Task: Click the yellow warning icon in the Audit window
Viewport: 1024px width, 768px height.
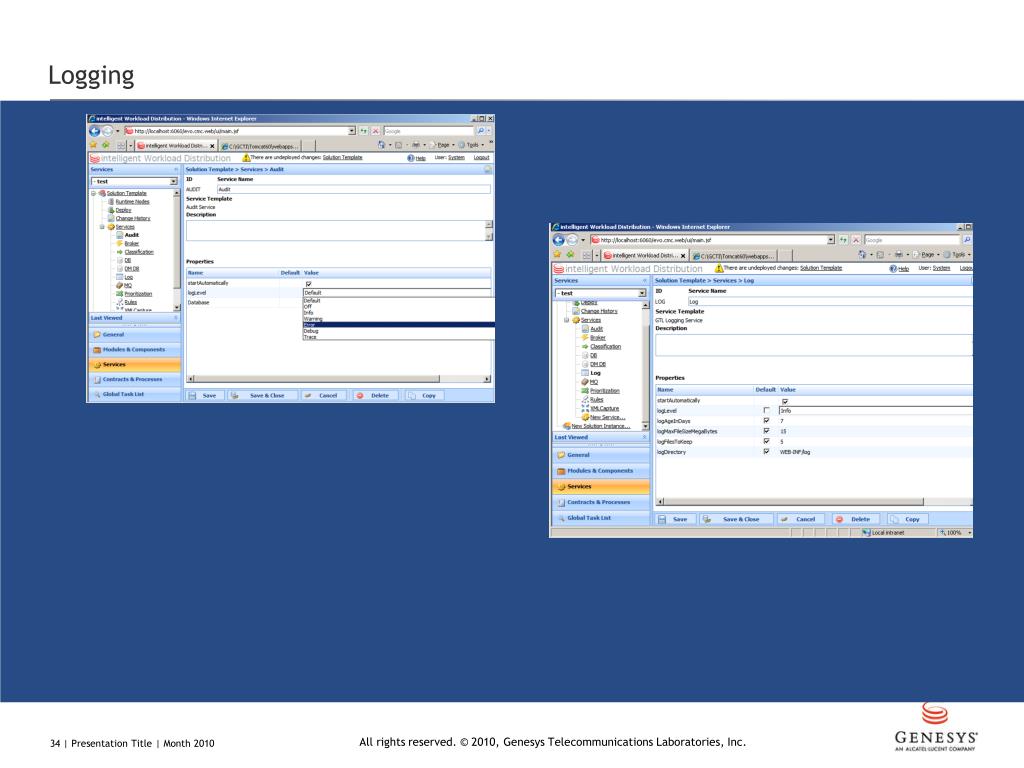Action: click(x=246, y=157)
